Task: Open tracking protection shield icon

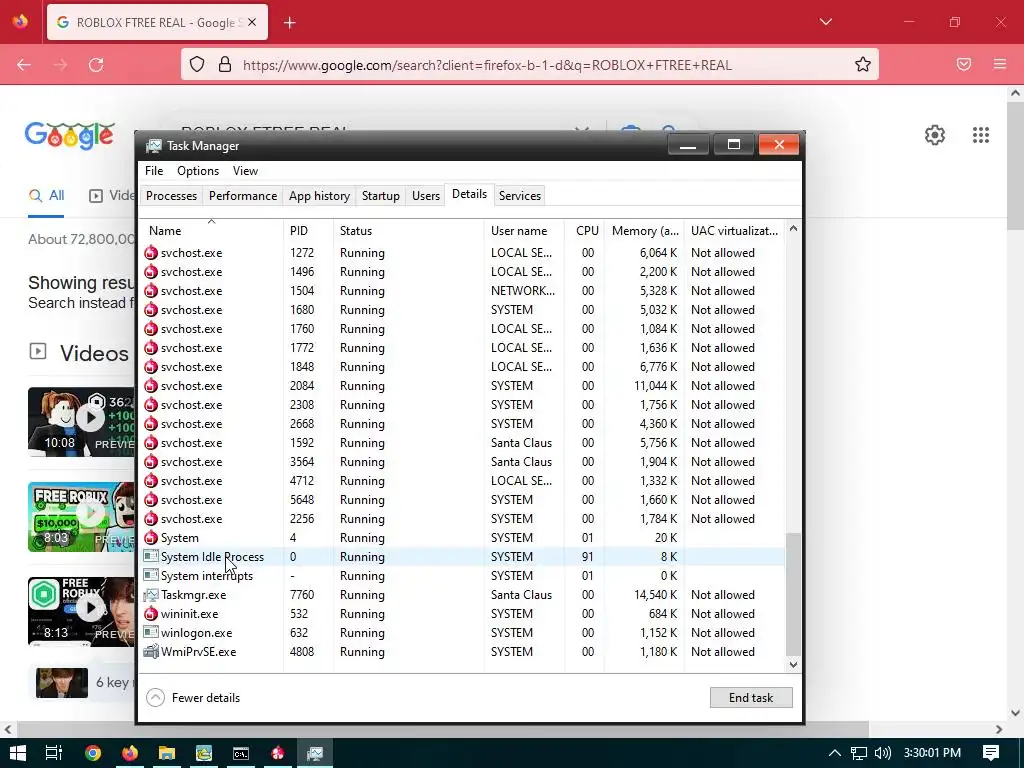Action: click(197, 64)
